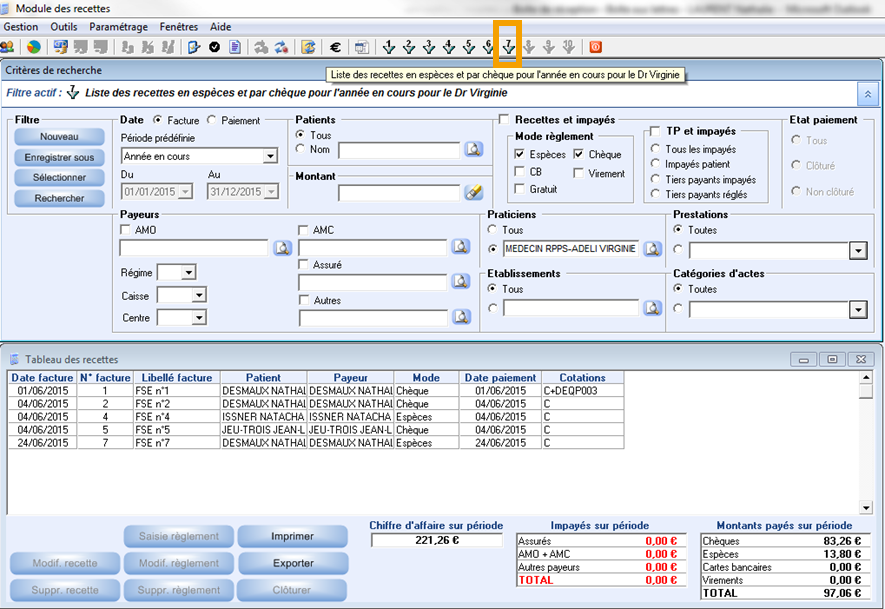885x609 pixels.
Task: Open the Paramétrage menu
Action: pyautogui.click(x=117, y=27)
